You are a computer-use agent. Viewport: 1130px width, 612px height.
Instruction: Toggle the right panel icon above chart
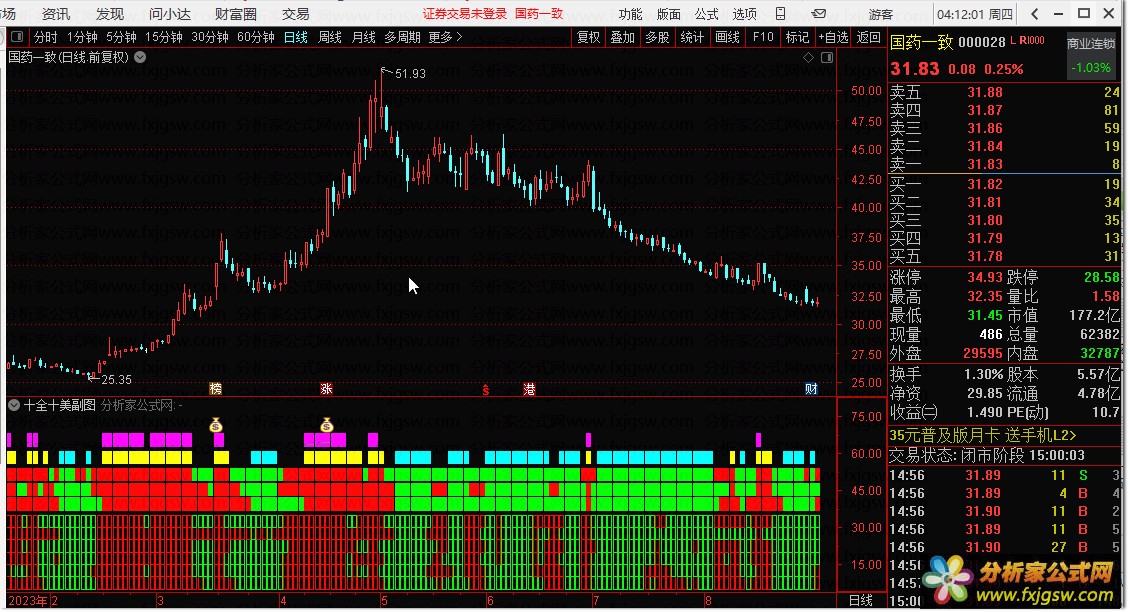pyautogui.click(x=827, y=58)
